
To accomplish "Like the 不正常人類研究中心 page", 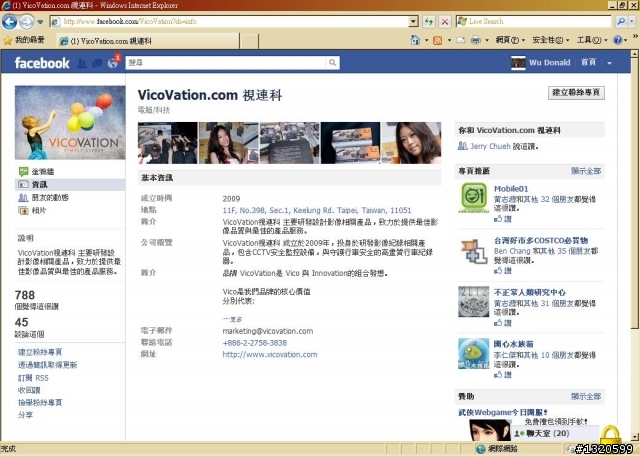I will pyautogui.click(x=502, y=323).
